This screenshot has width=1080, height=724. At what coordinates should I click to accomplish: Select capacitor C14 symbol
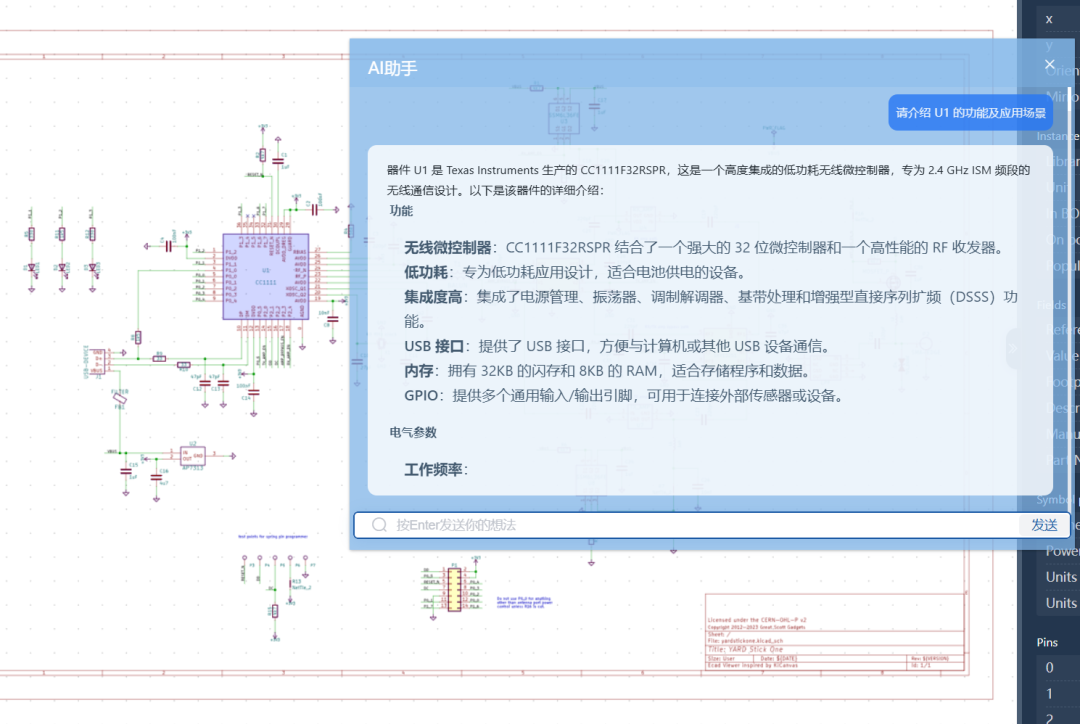pos(253,392)
